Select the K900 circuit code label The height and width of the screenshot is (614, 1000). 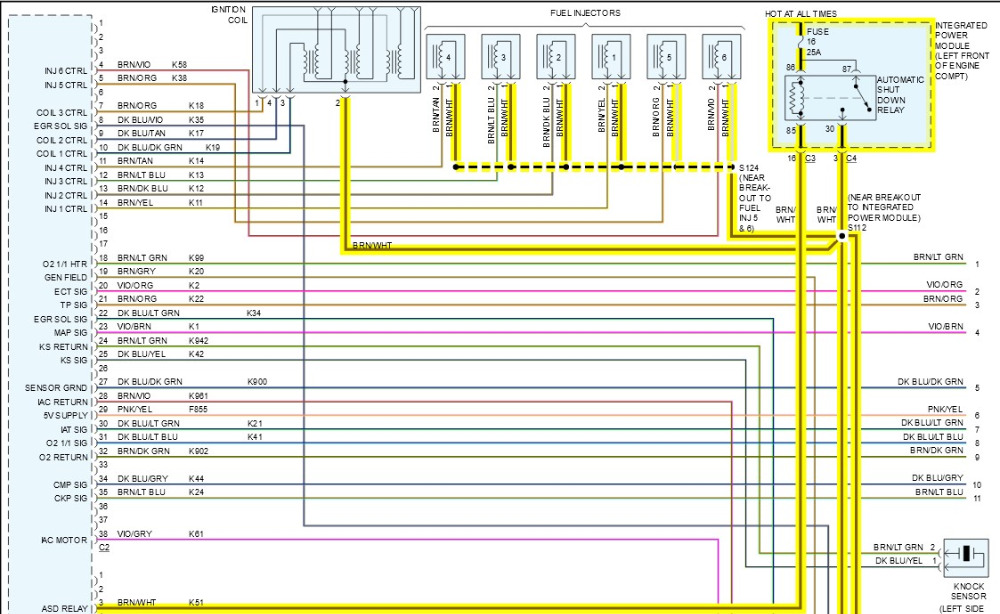tap(258, 382)
